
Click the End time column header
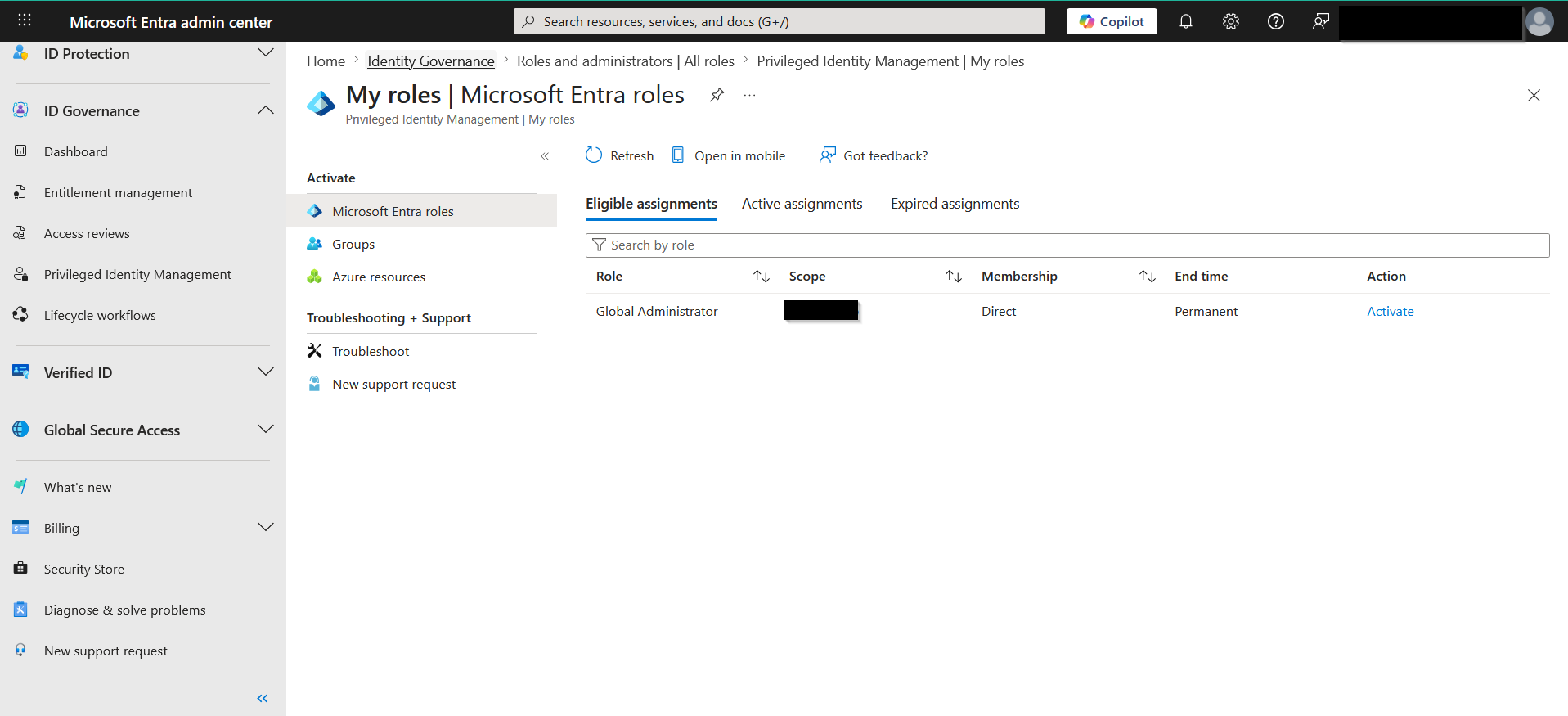tap(1201, 277)
